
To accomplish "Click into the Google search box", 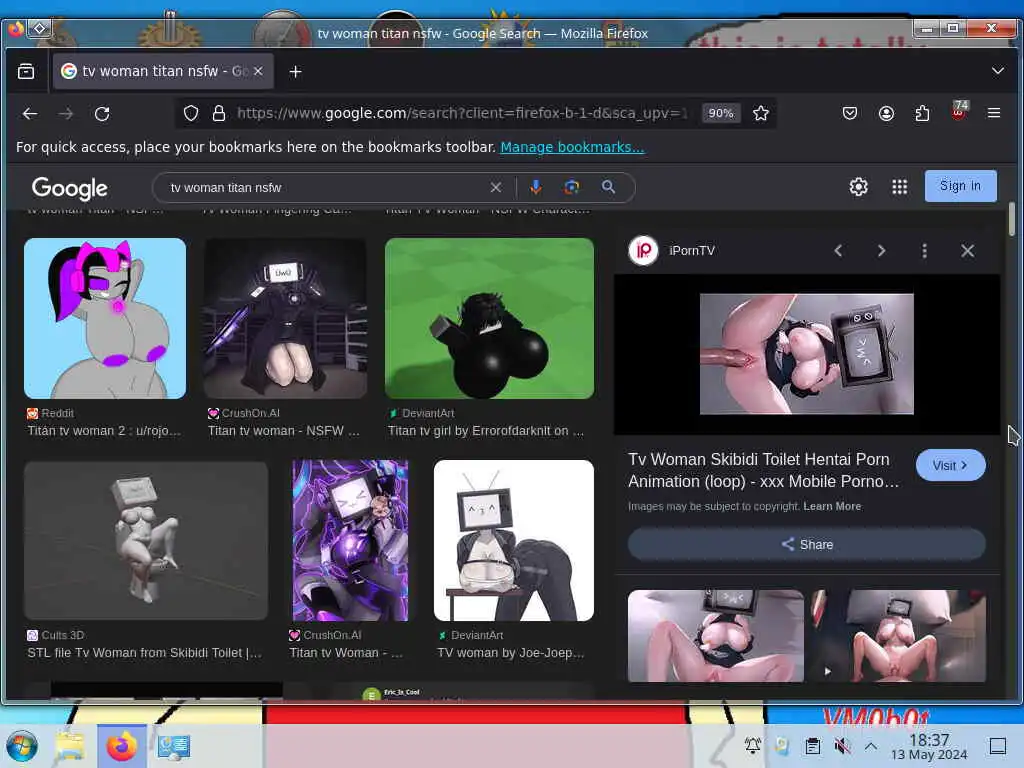I will pos(327,187).
